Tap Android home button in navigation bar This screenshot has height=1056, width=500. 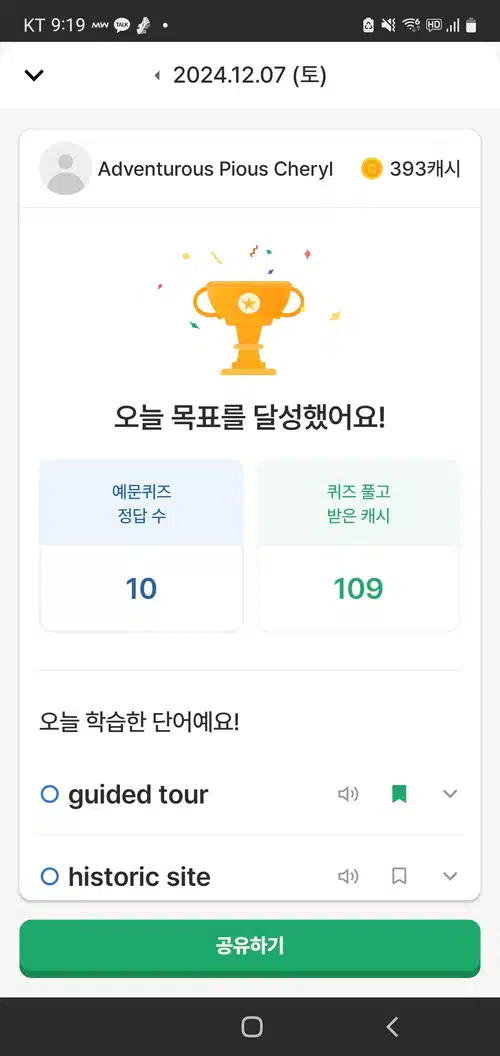[251, 1026]
